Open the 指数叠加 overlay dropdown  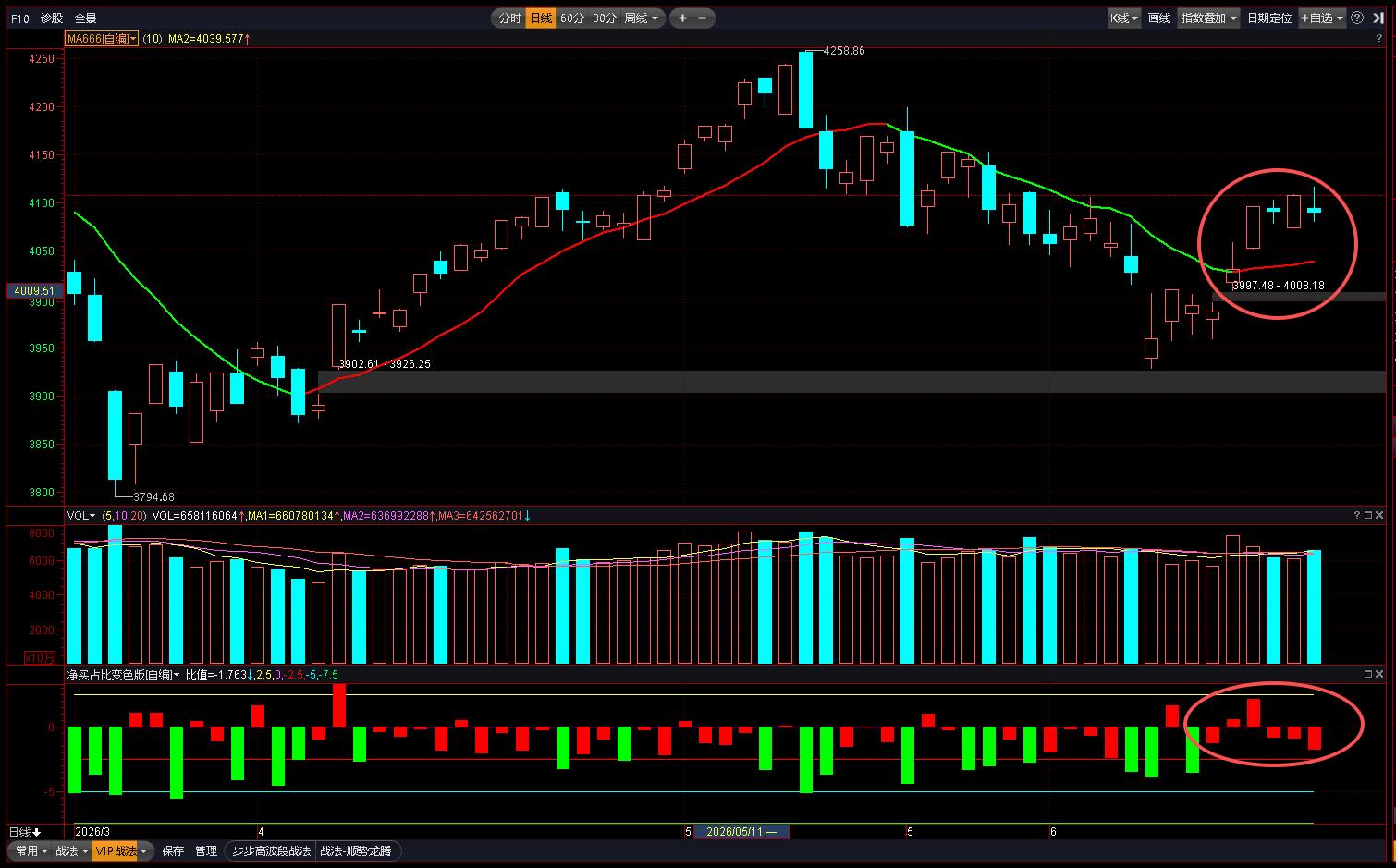point(1208,18)
